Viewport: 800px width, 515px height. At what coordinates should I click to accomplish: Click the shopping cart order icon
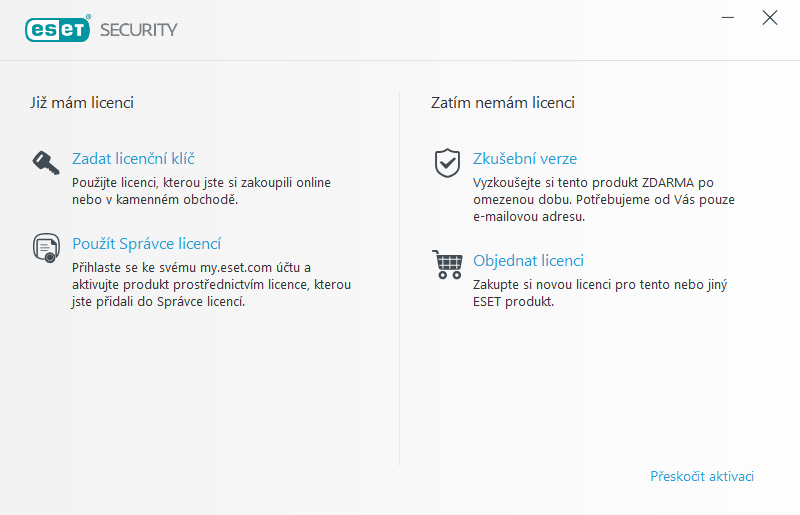click(x=447, y=265)
